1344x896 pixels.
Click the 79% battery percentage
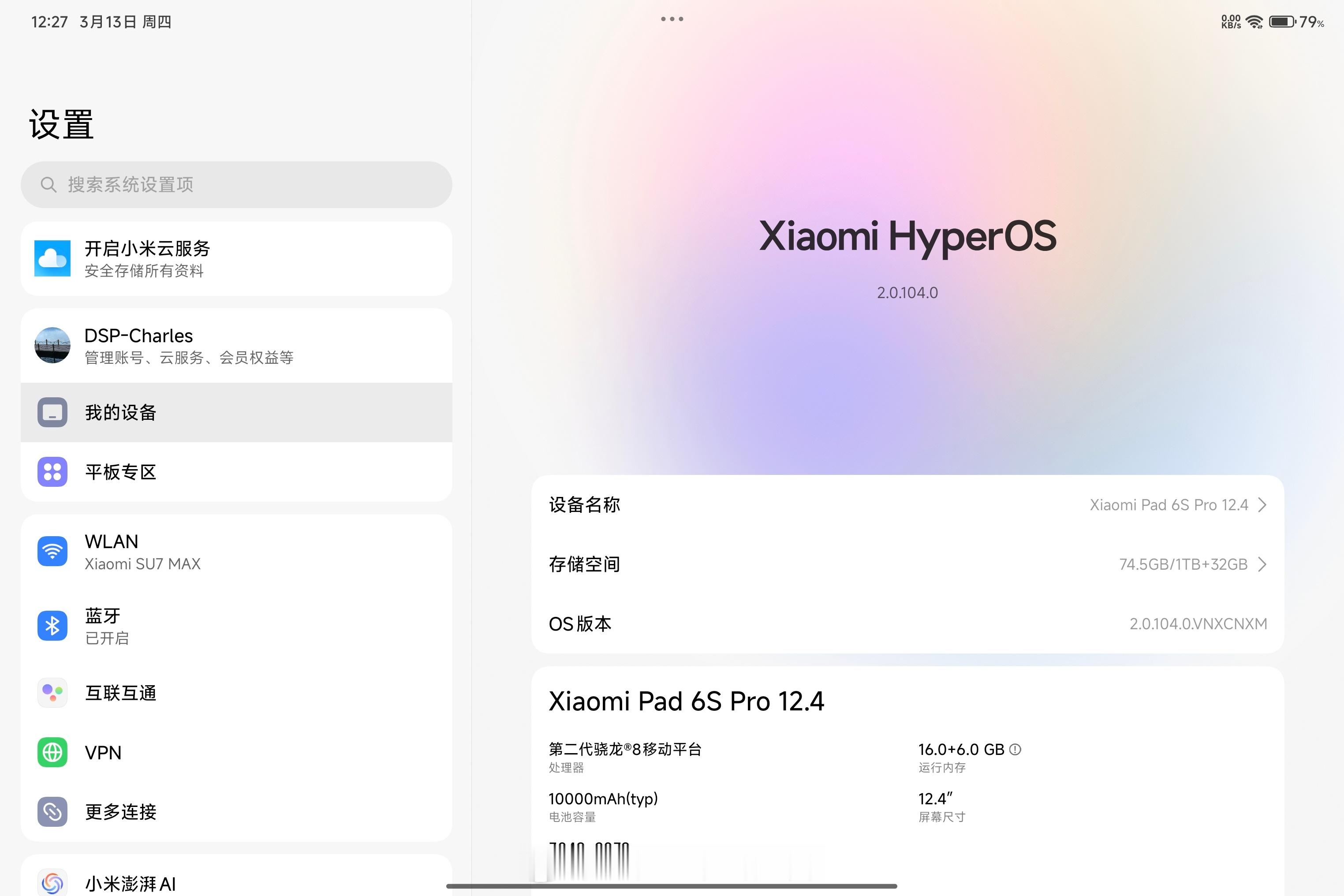coord(1311,22)
